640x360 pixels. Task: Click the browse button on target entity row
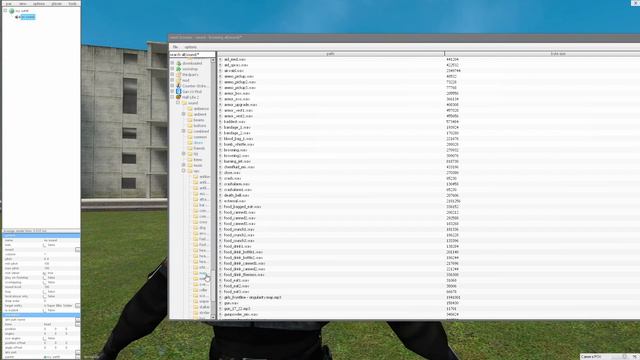point(78,305)
